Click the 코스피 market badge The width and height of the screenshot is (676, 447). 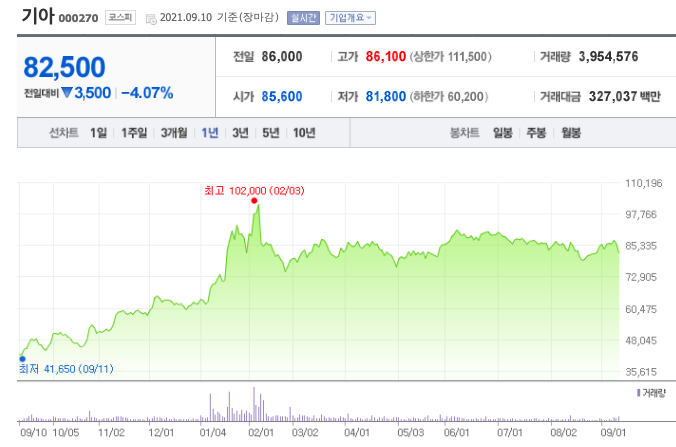(120, 18)
